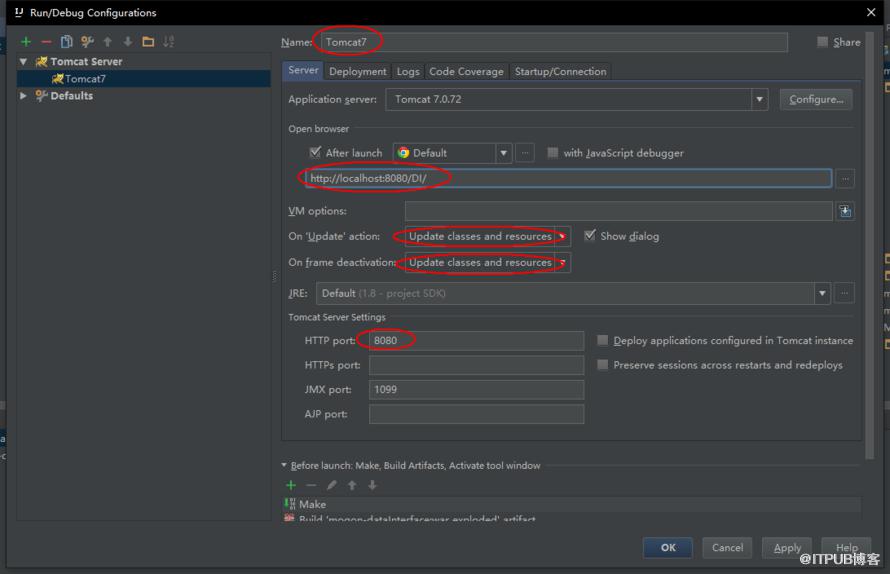Image resolution: width=890 pixels, height=574 pixels.
Task: Click the Cancel button
Action: pos(727,548)
